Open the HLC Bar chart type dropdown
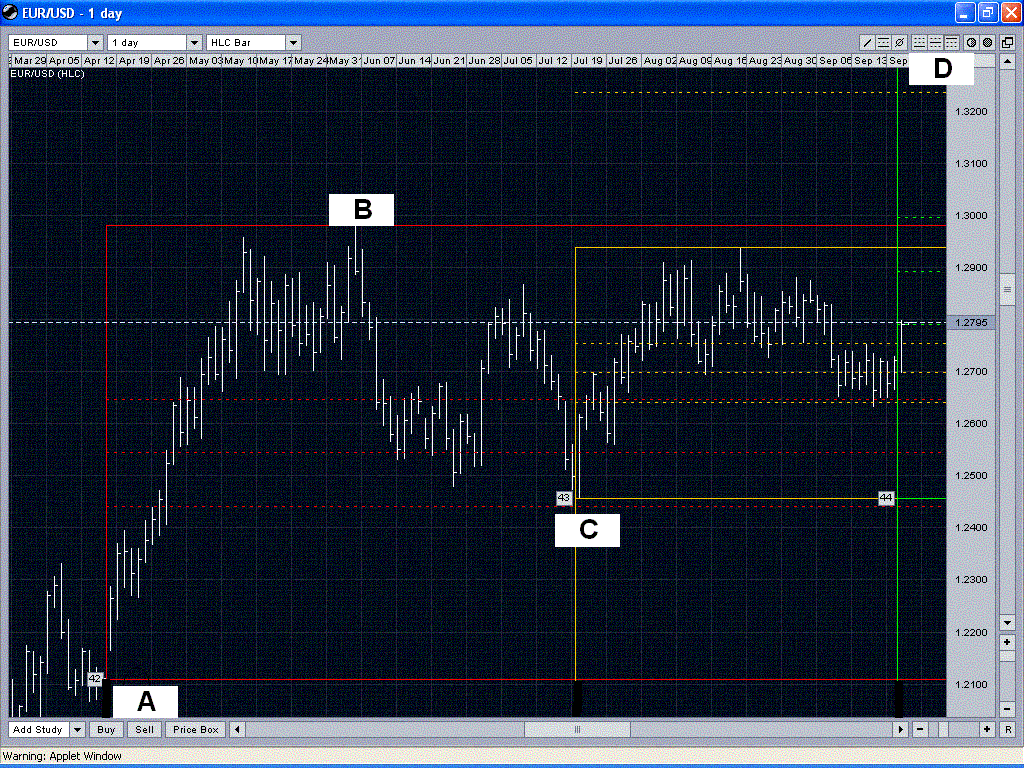 (x=292, y=42)
